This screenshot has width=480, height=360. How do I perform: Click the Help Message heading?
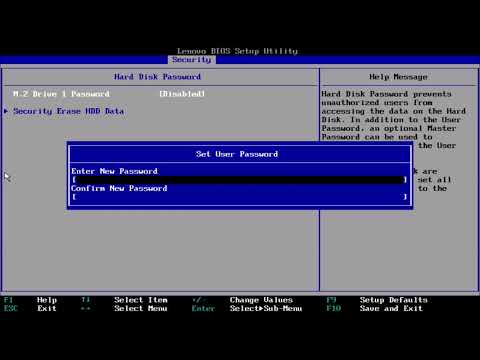(x=398, y=77)
